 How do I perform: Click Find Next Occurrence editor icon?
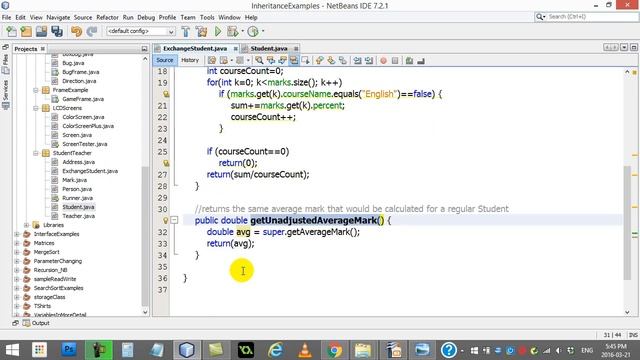click(x=282, y=60)
